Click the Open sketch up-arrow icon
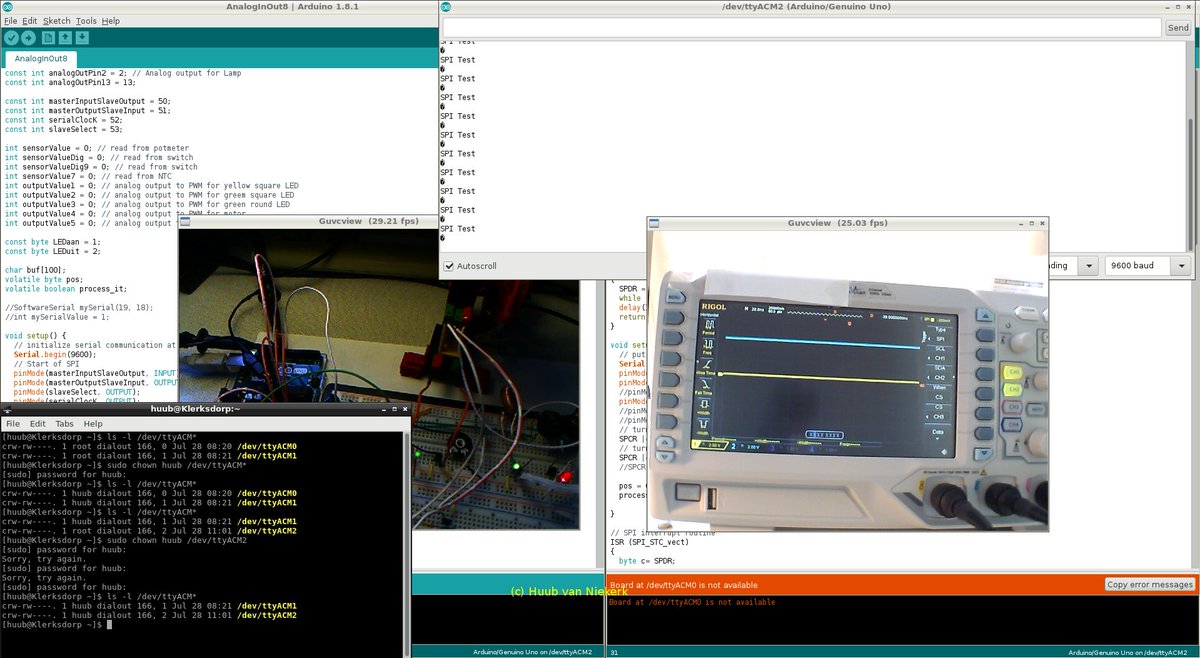This screenshot has height=658, width=1200. coord(65,38)
